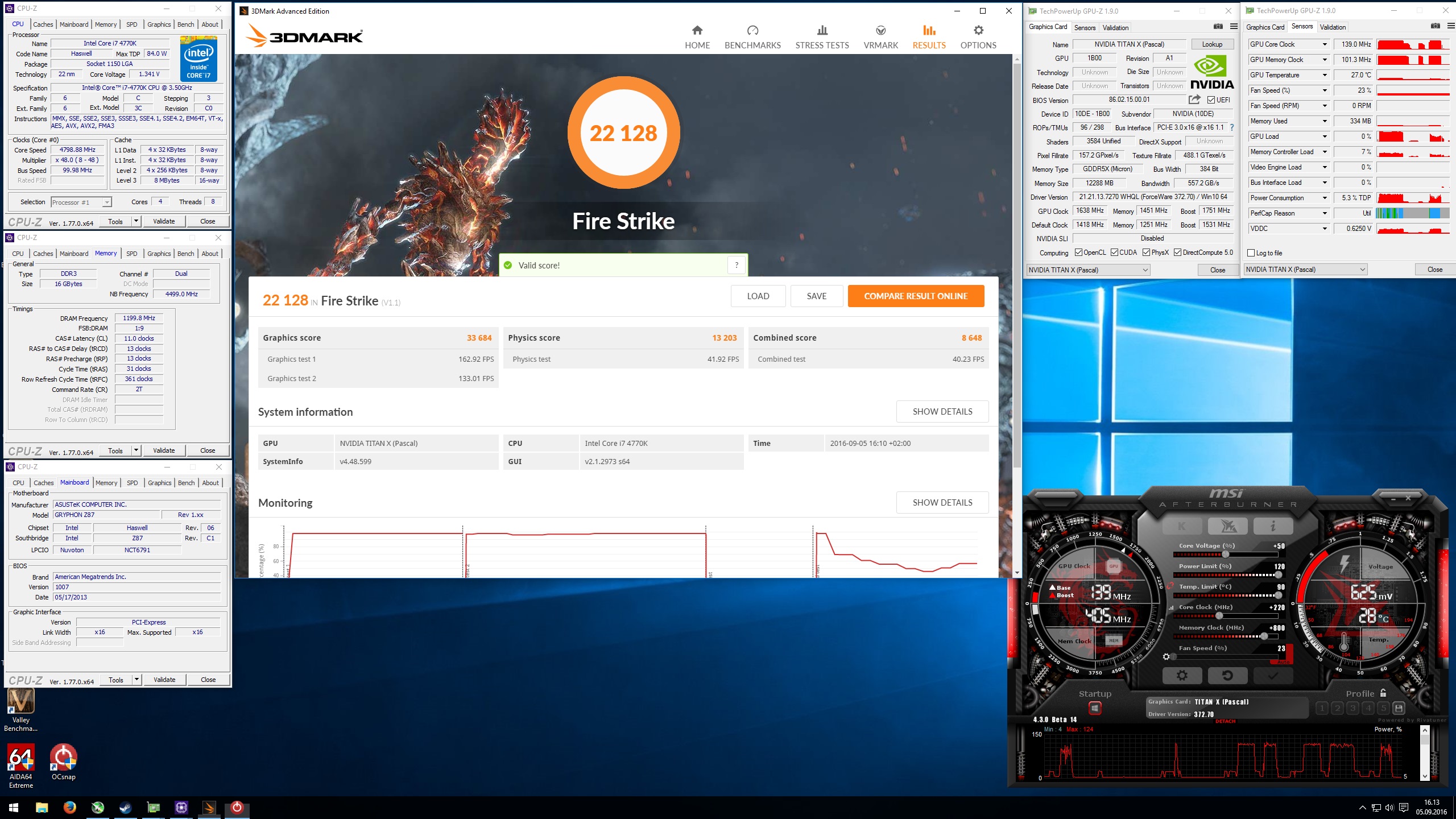Click the Core Voltage slider knob in Afterburner
The width and height of the screenshot is (1456, 819).
tap(1226, 555)
